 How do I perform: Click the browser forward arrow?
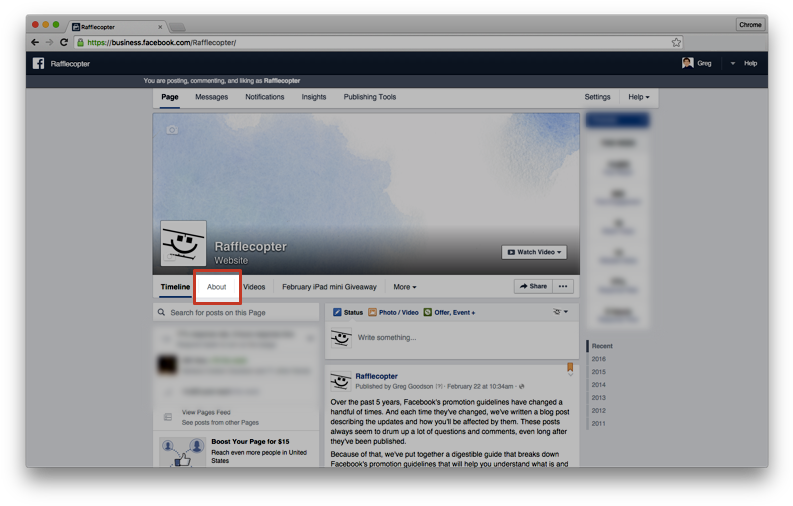pos(49,42)
